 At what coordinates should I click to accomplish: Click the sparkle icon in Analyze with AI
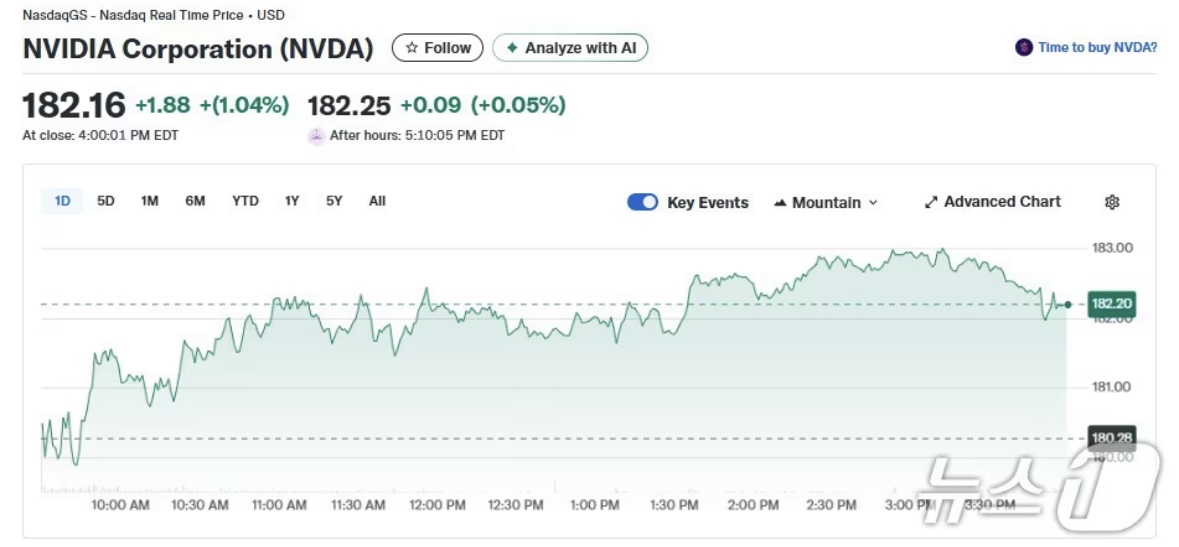coord(512,48)
